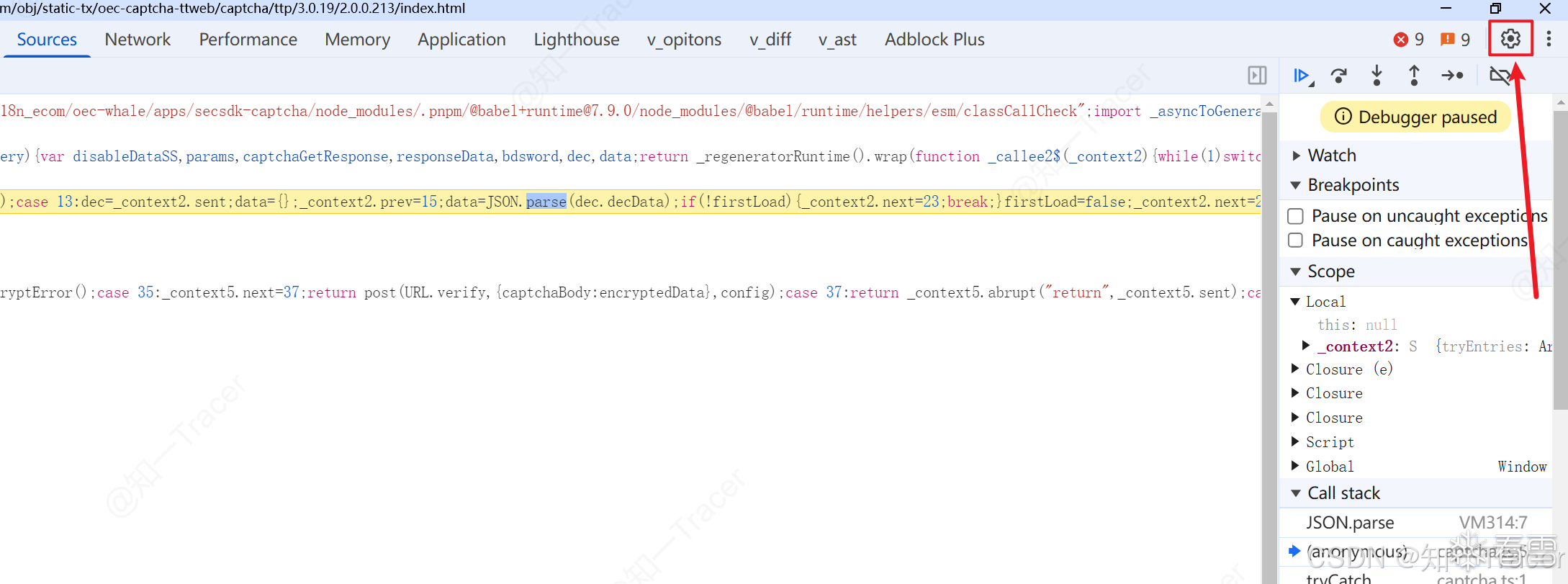Collapse the Scope section

point(1296,271)
